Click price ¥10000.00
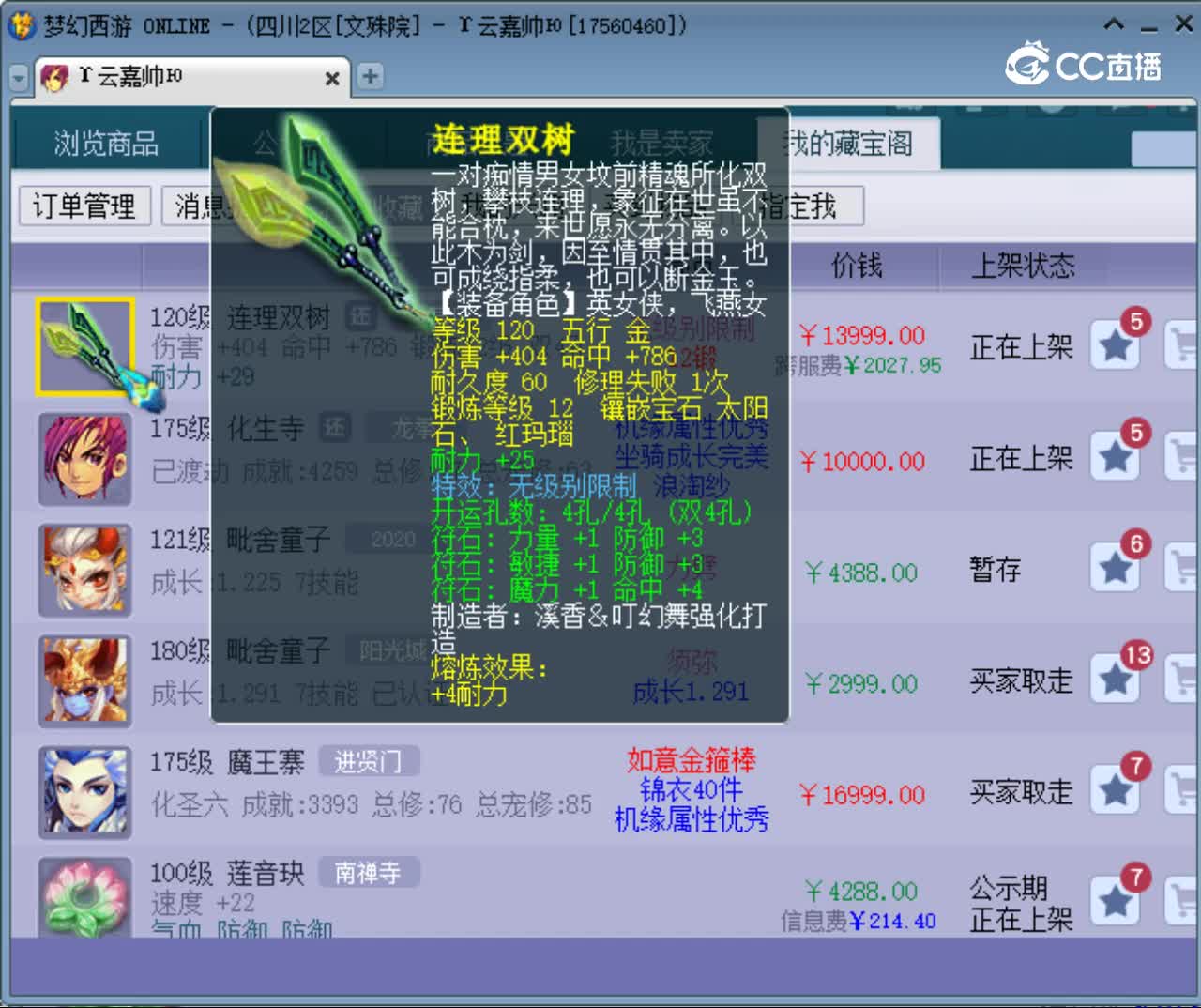Image resolution: width=1201 pixels, height=1008 pixels. (x=862, y=462)
